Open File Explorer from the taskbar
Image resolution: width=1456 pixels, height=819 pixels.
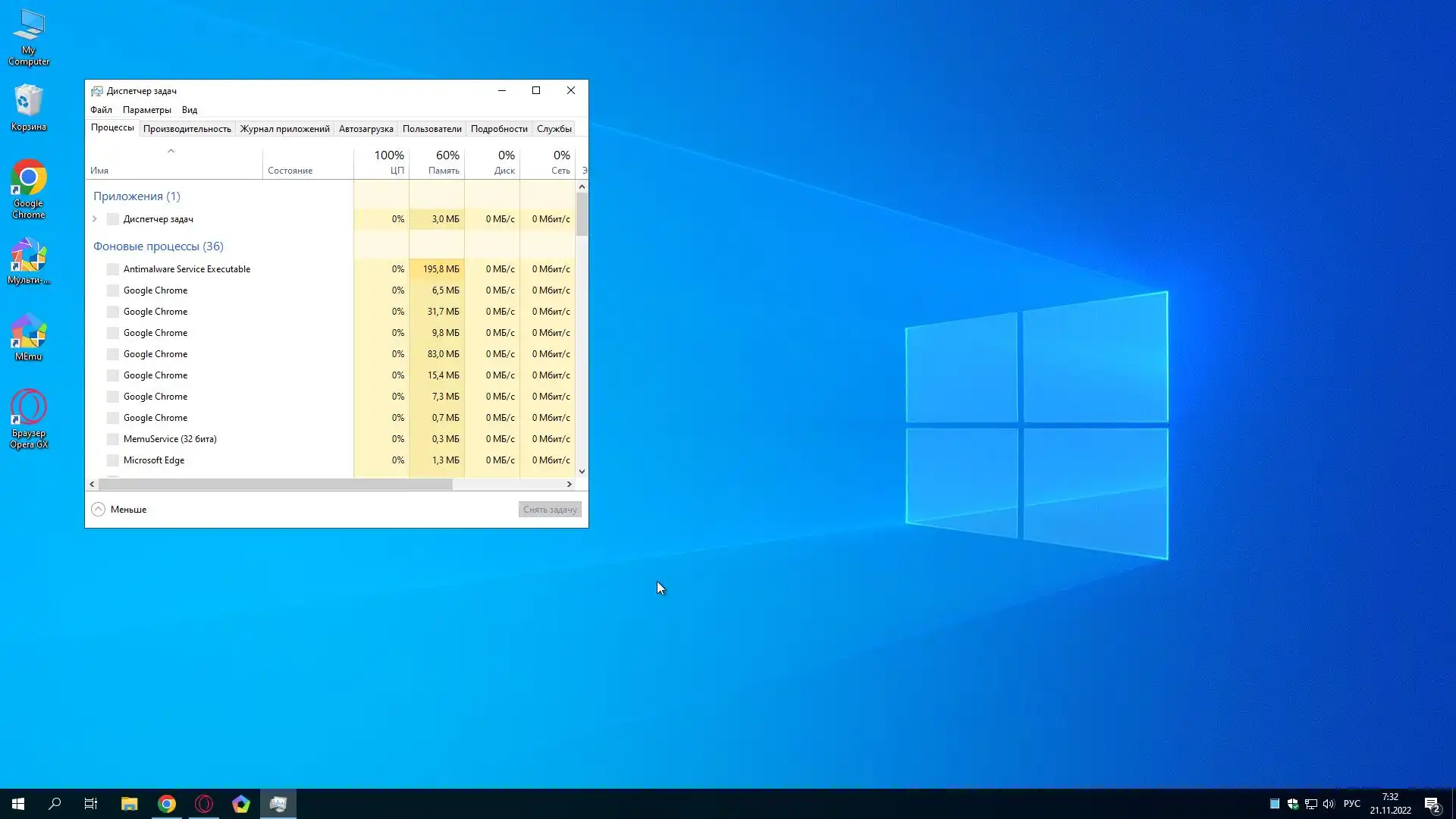pos(130,804)
